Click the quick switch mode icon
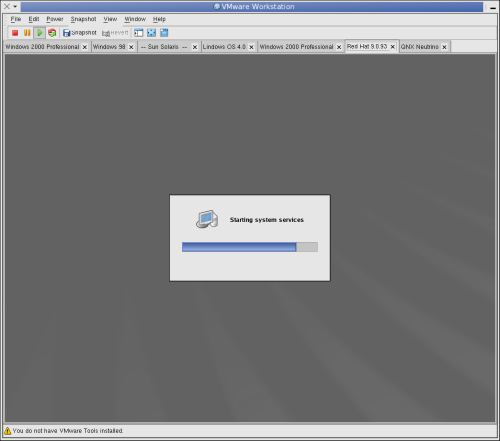This screenshot has width=500, height=441. (x=164, y=33)
